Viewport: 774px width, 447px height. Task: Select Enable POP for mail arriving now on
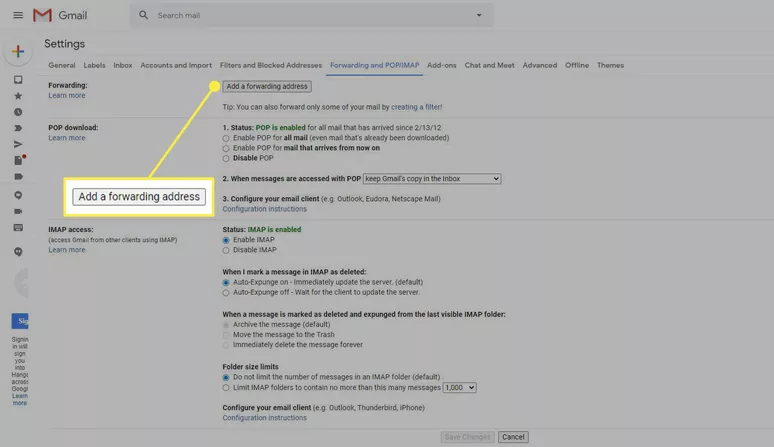pos(226,149)
